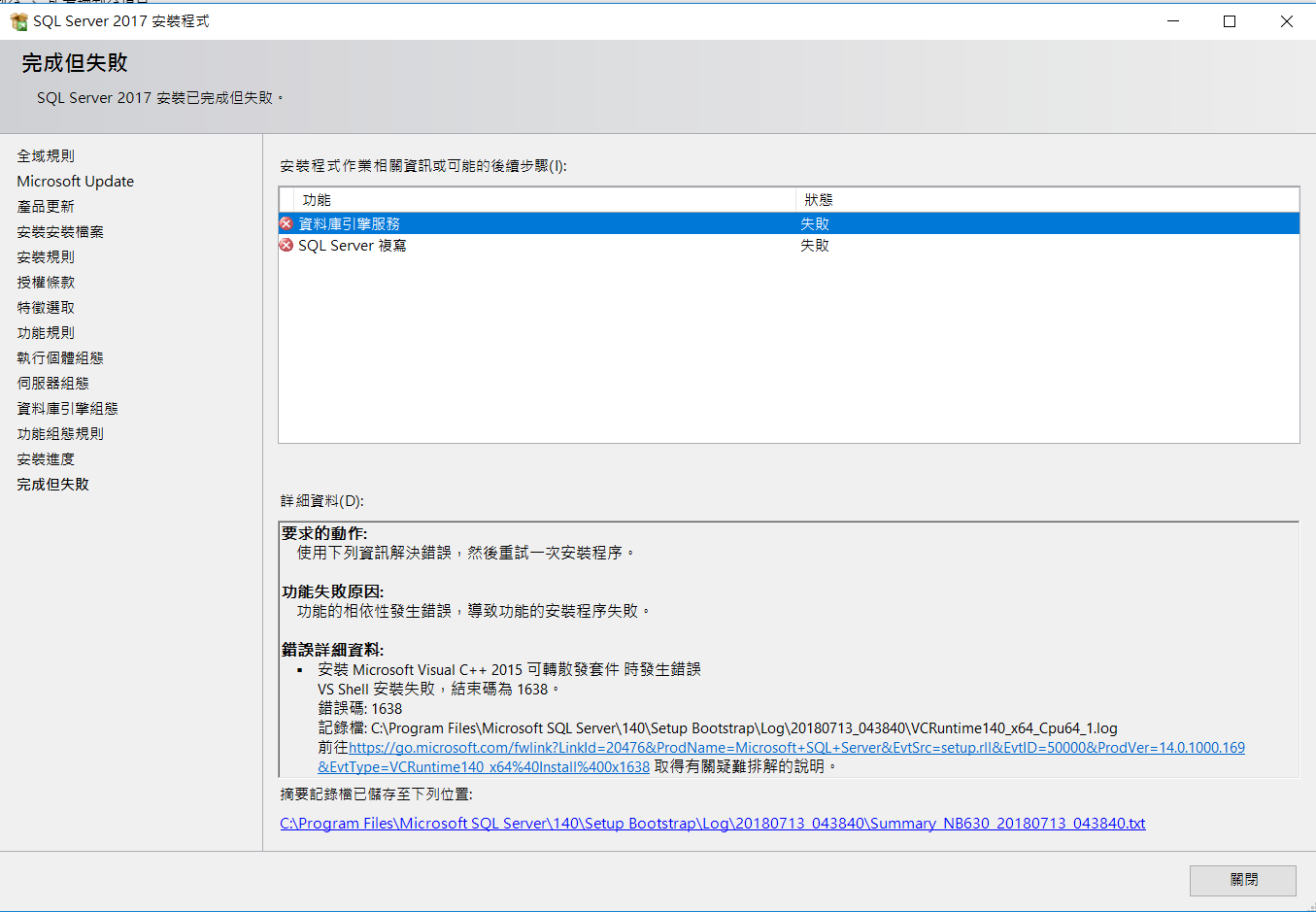Select the 完成但失敗 step in sidebar
The width and height of the screenshot is (1316, 912).
coord(52,484)
